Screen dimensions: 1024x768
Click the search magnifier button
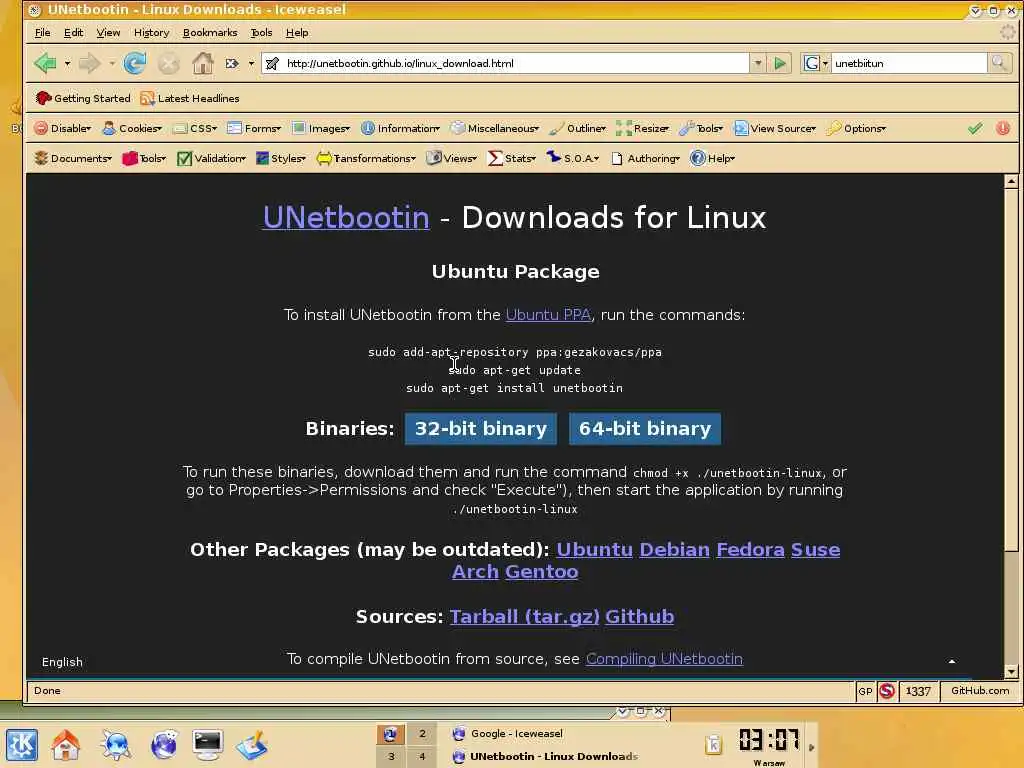pos(999,63)
